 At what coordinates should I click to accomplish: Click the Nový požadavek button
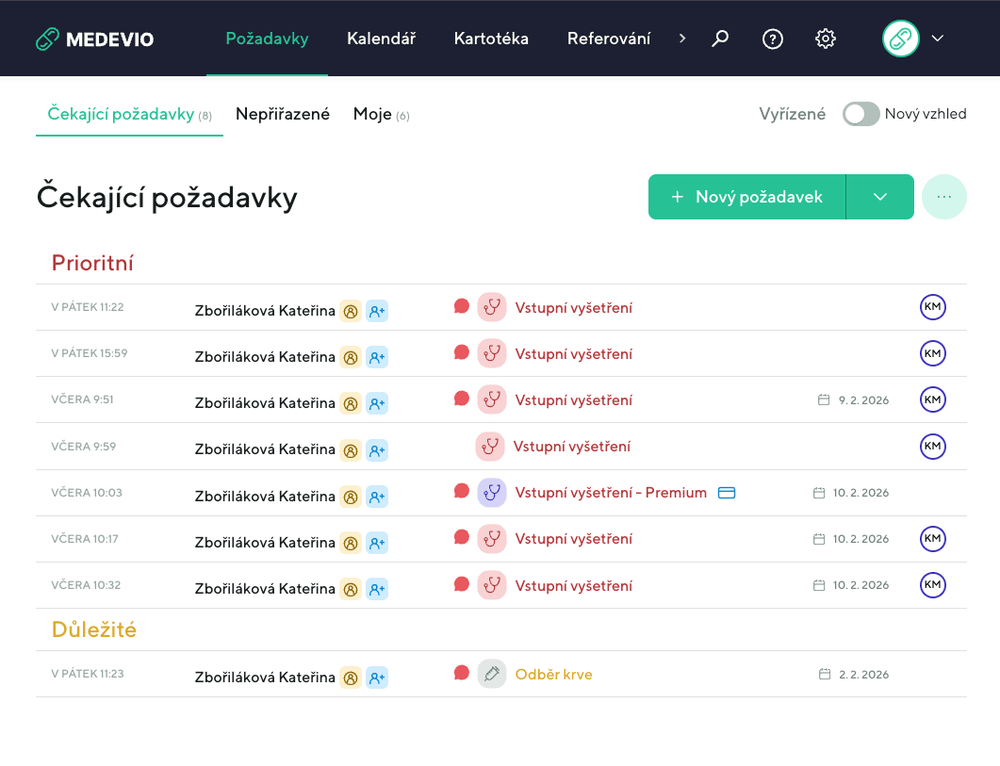coord(746,197)
